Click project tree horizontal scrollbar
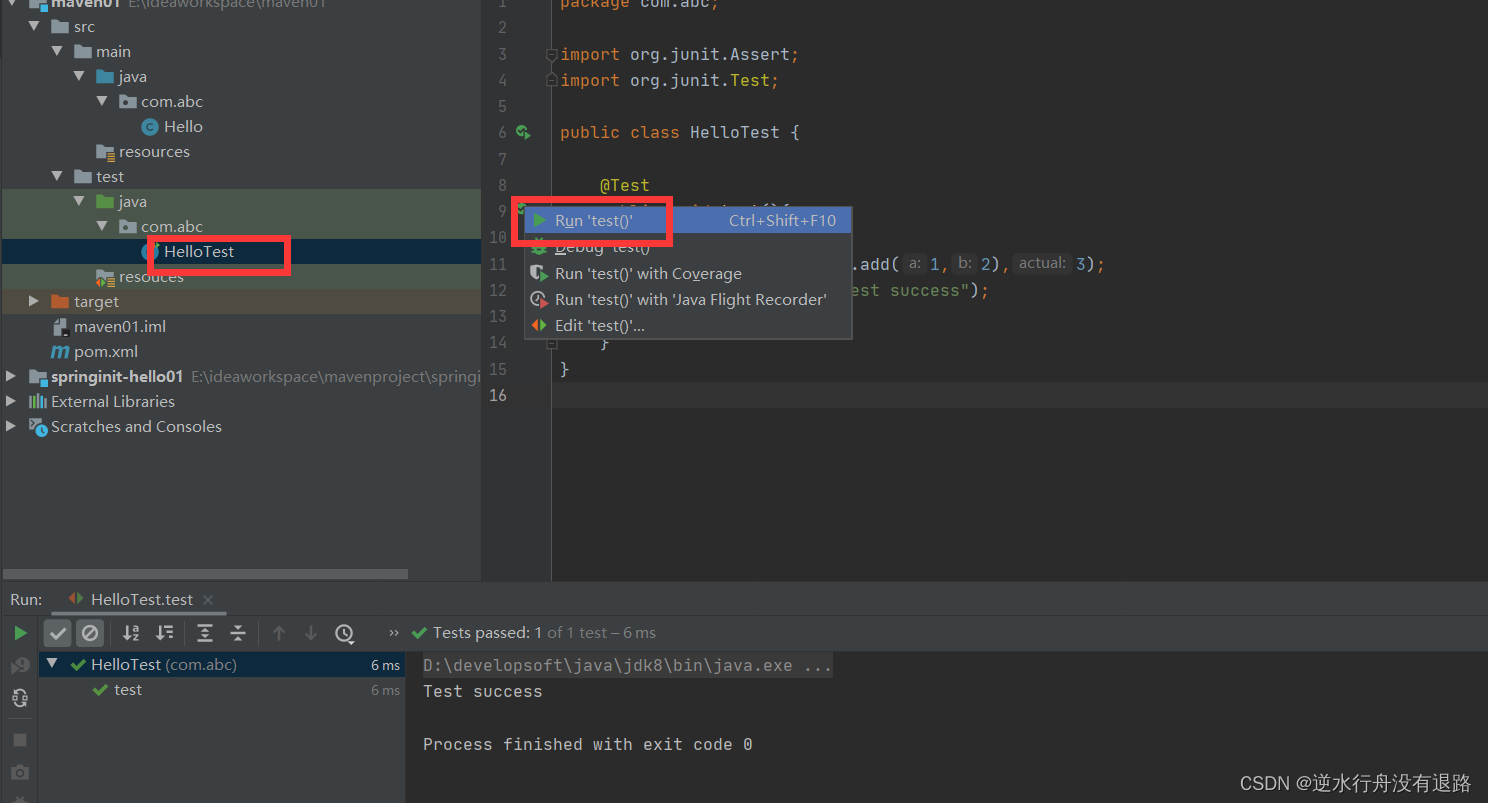1488x803 pixels. 206,574
